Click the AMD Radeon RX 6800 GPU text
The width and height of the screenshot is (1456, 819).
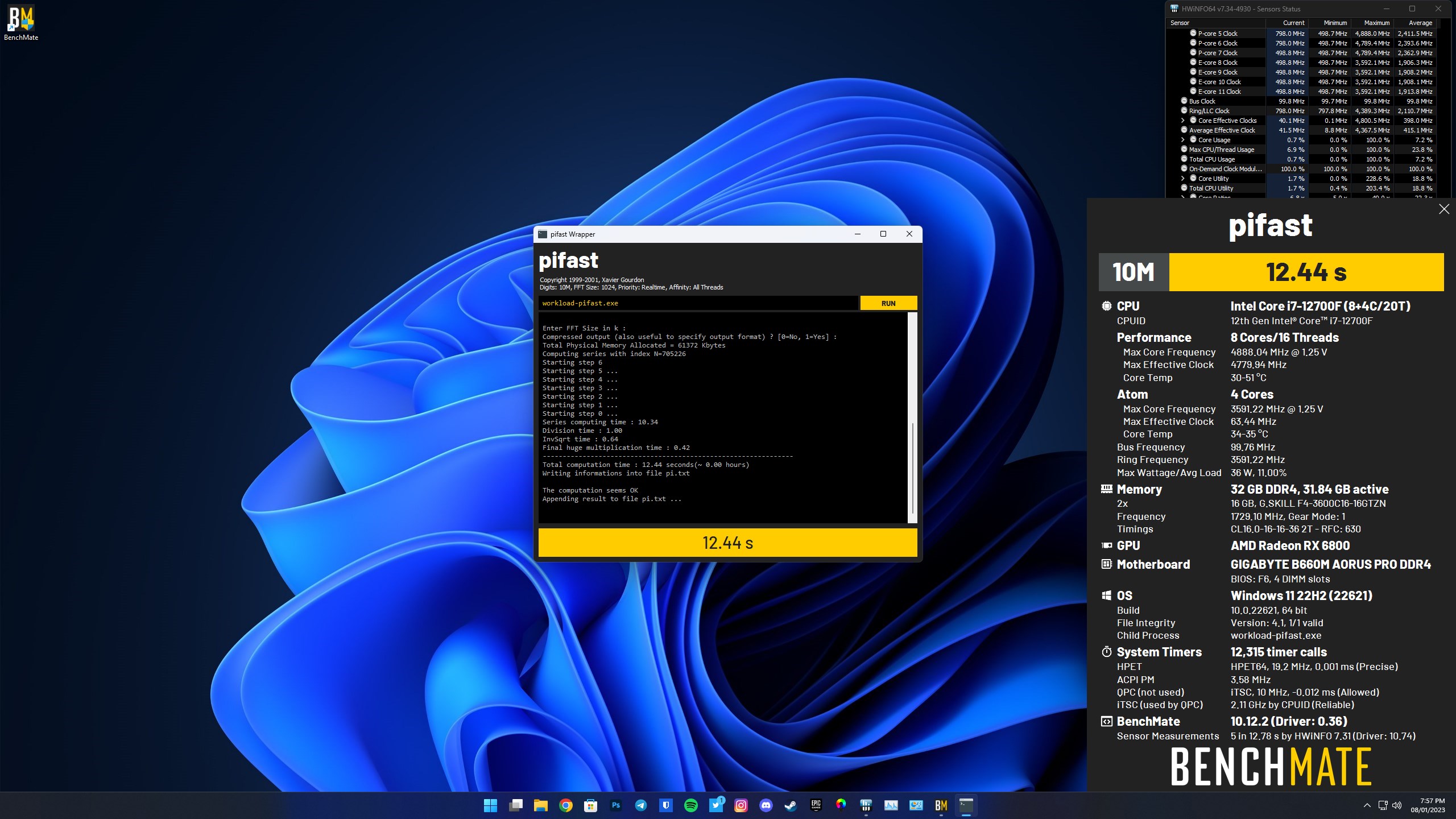(x=1290, y=545)
